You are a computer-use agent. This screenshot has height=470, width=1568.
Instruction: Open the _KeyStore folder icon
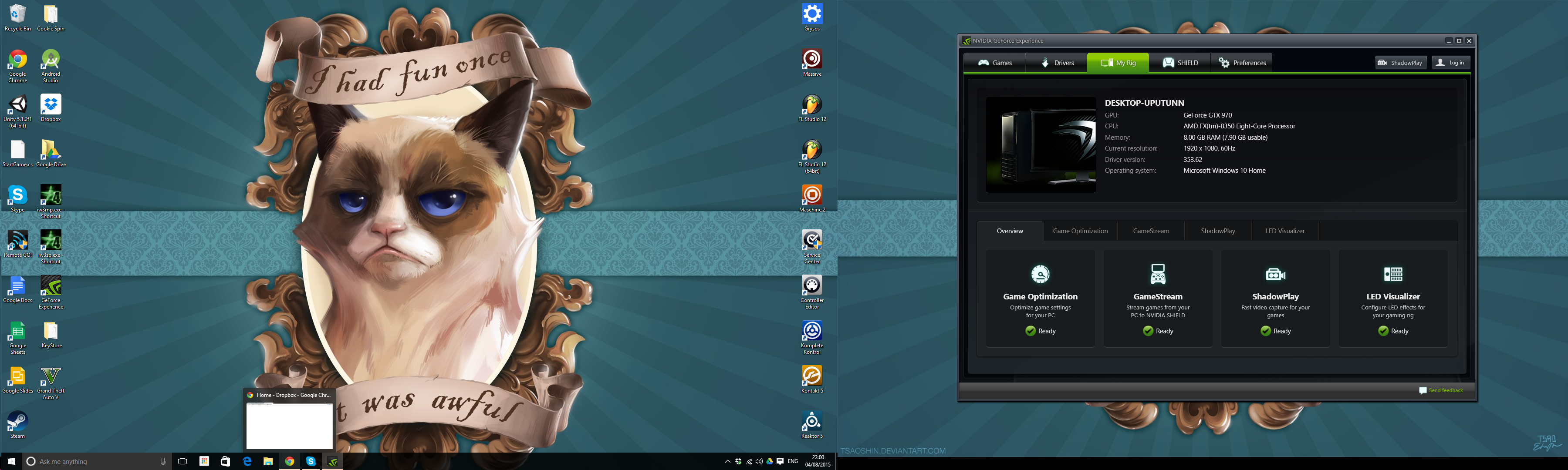[51, 334]
